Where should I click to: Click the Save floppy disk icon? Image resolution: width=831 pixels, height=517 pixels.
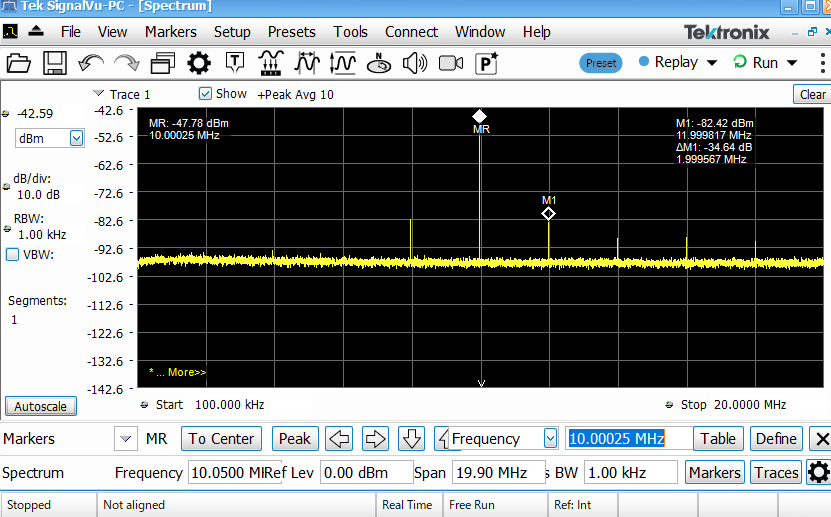(54, 63)
